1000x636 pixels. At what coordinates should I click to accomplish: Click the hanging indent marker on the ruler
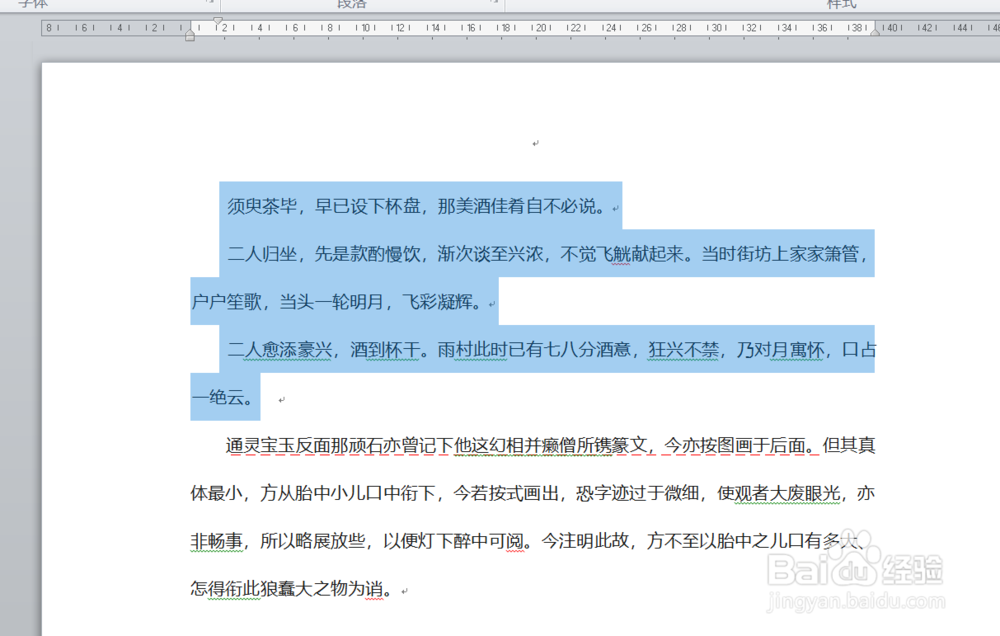click(189, 31)
